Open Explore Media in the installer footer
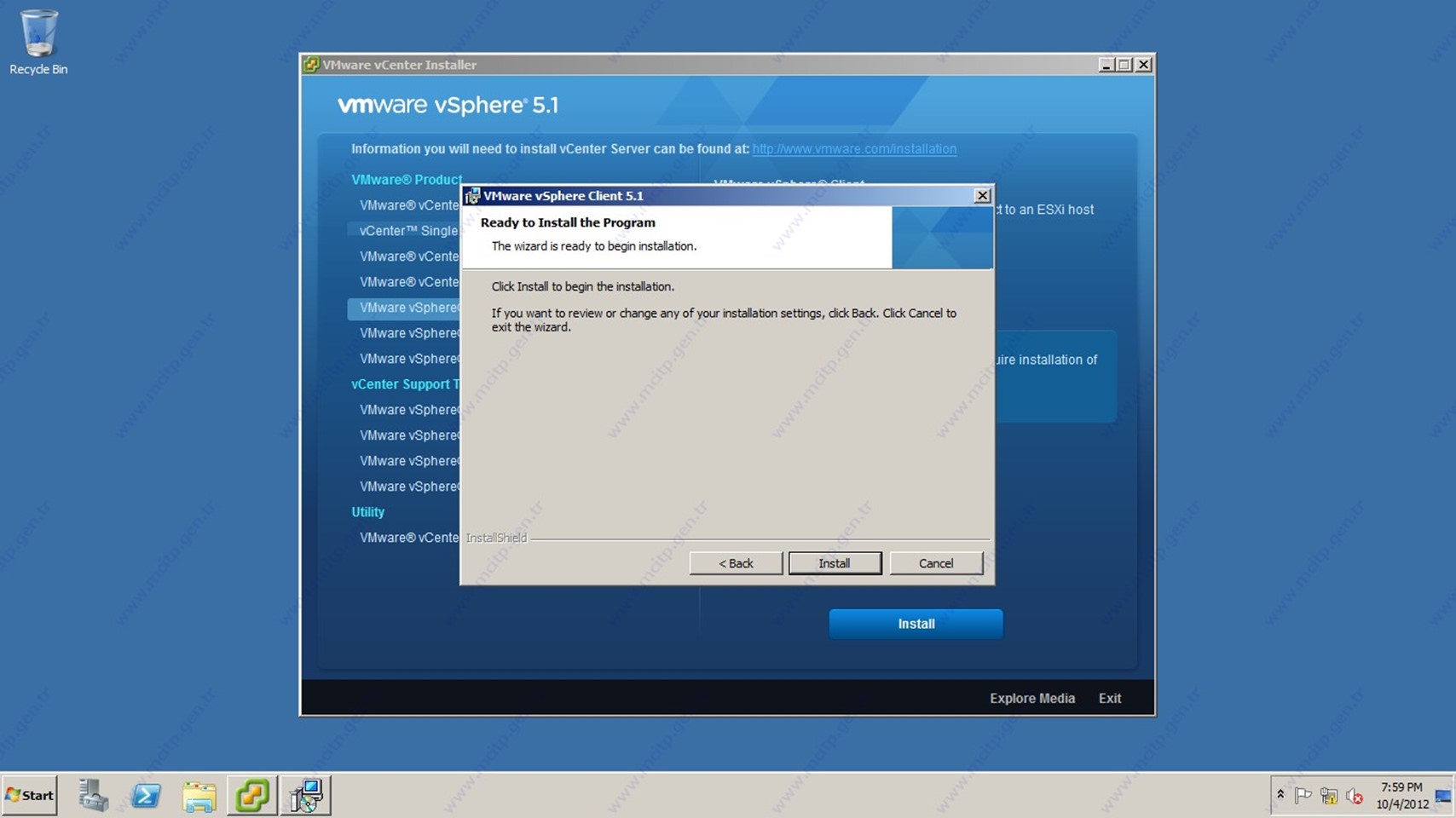The height and width of the screenshot is (818, 1456). click(1032, 698)
